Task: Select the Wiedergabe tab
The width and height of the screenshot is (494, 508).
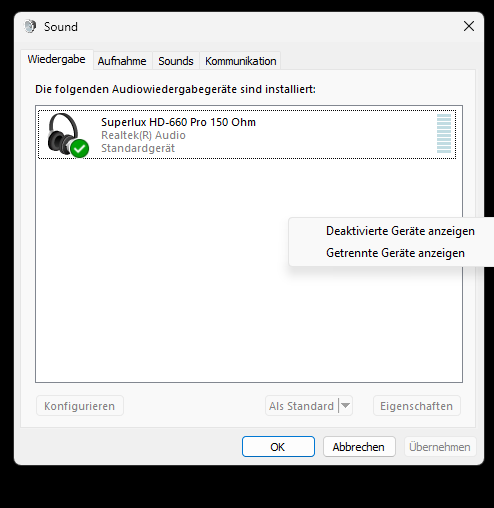Action: point(56,59)
